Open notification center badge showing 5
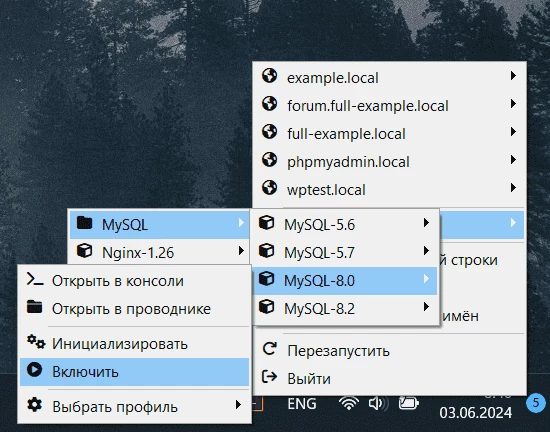Viewport: 550px width, 432px height. tap(536, 403)
